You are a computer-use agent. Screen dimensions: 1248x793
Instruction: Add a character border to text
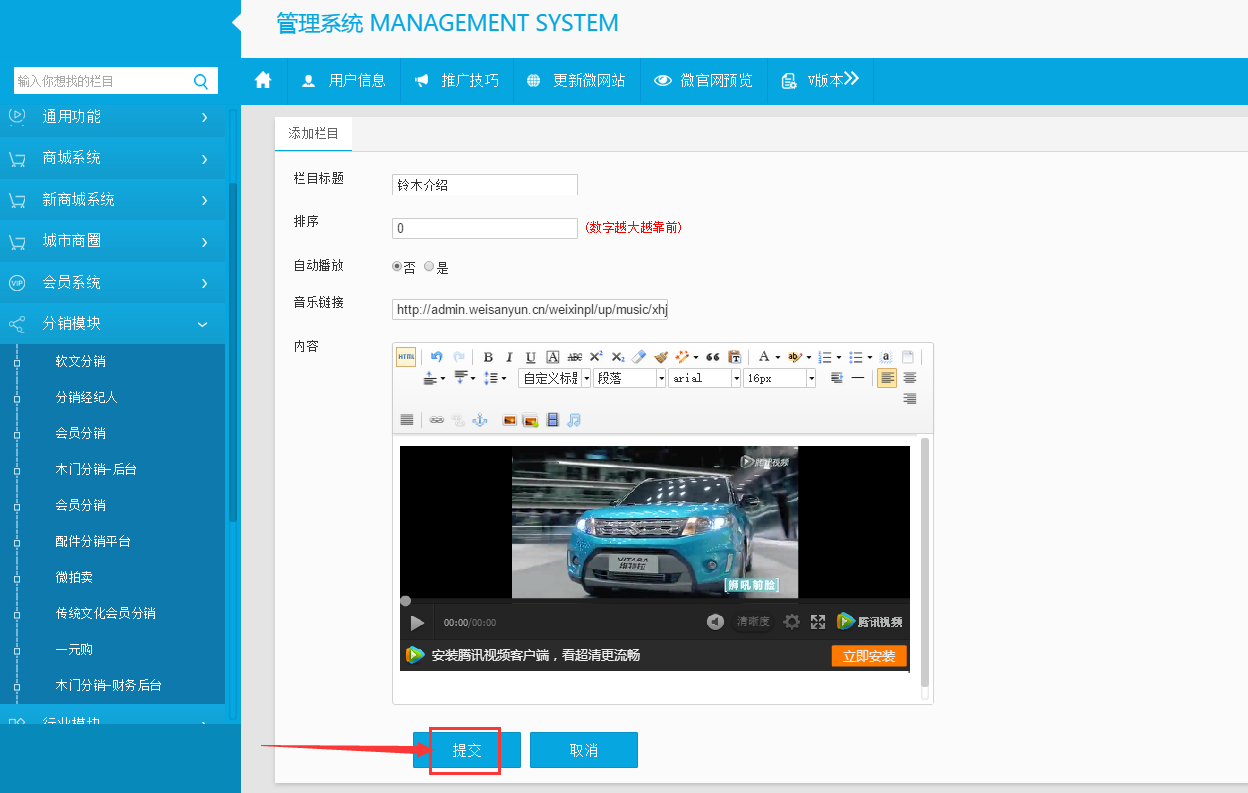(x=552, y=357)
